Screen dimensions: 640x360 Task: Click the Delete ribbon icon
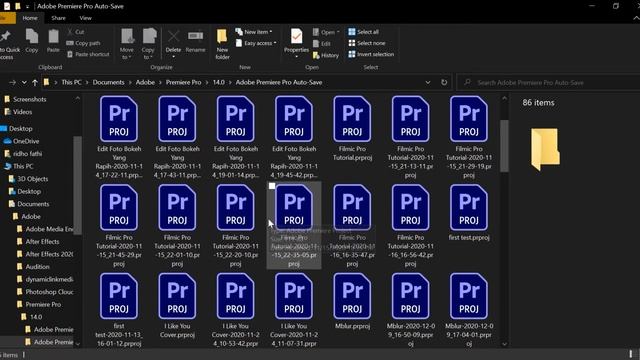coord(173,43)
